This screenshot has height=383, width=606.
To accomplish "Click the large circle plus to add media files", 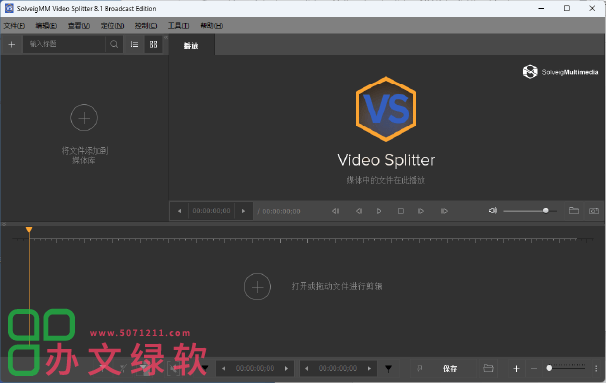I will (x=84, y=117).
